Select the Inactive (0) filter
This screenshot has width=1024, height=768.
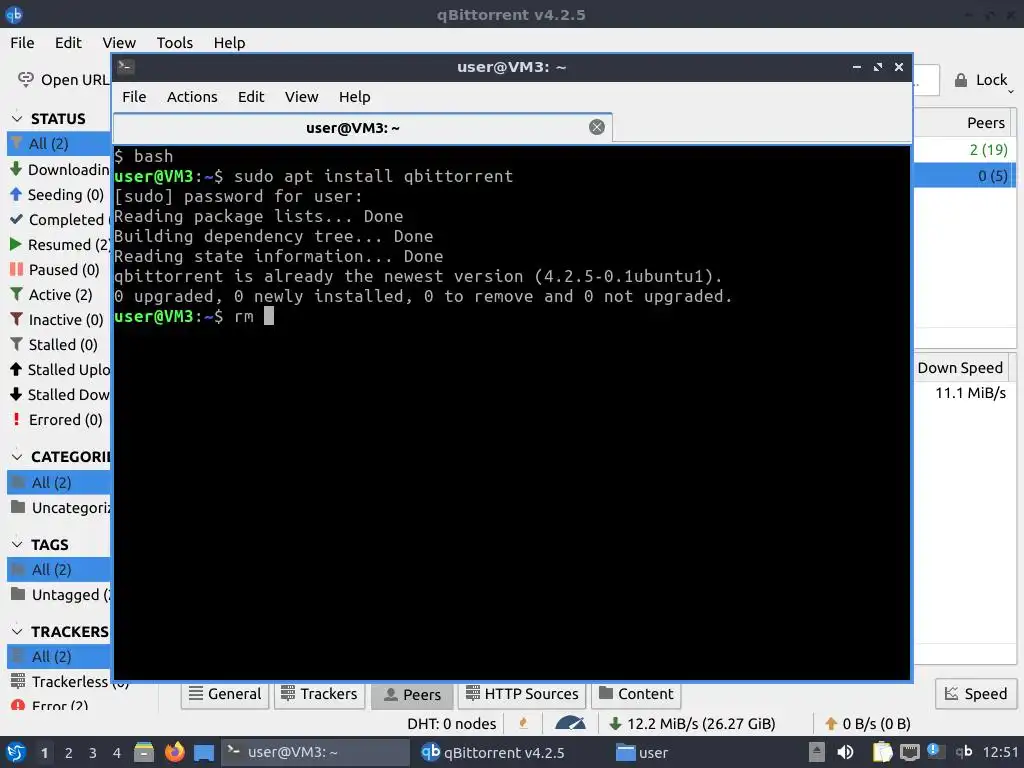pyautogui.click(x=59, y=319)
